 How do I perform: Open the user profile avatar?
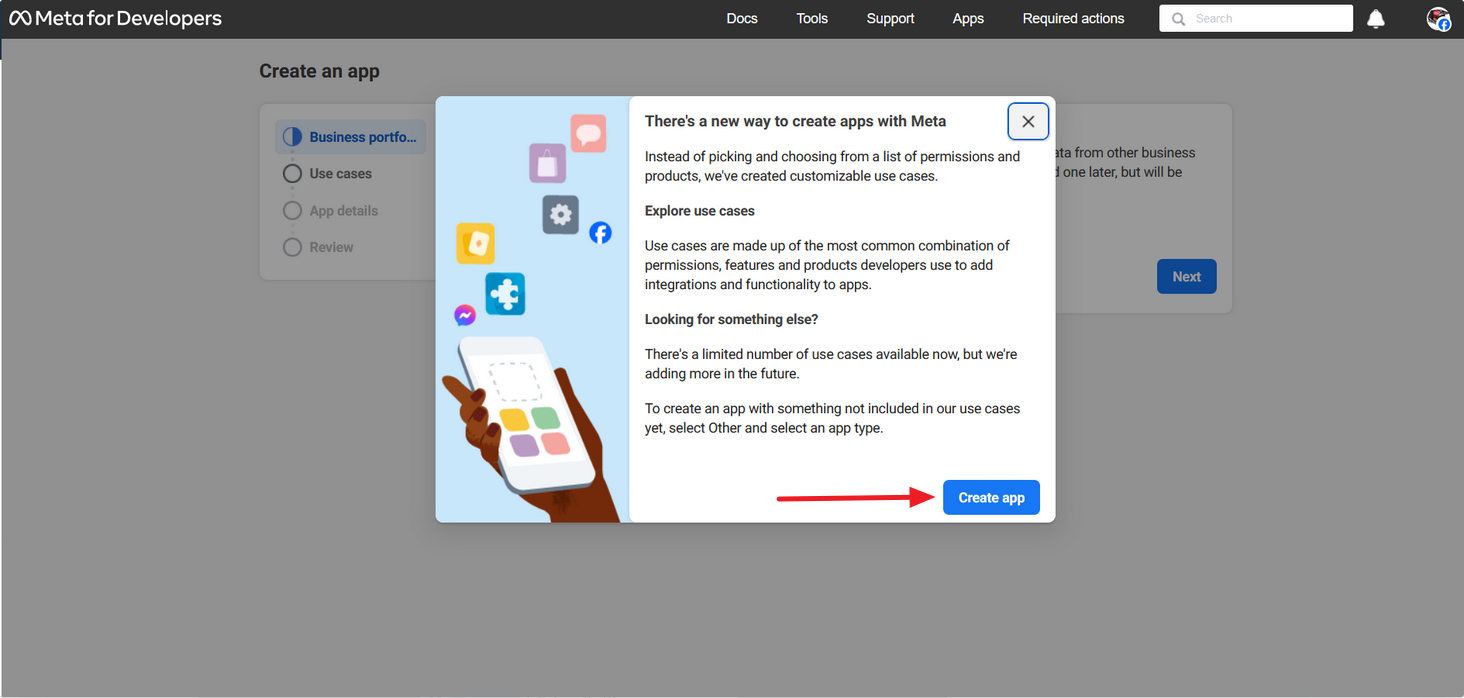[x=1438, y=18]
